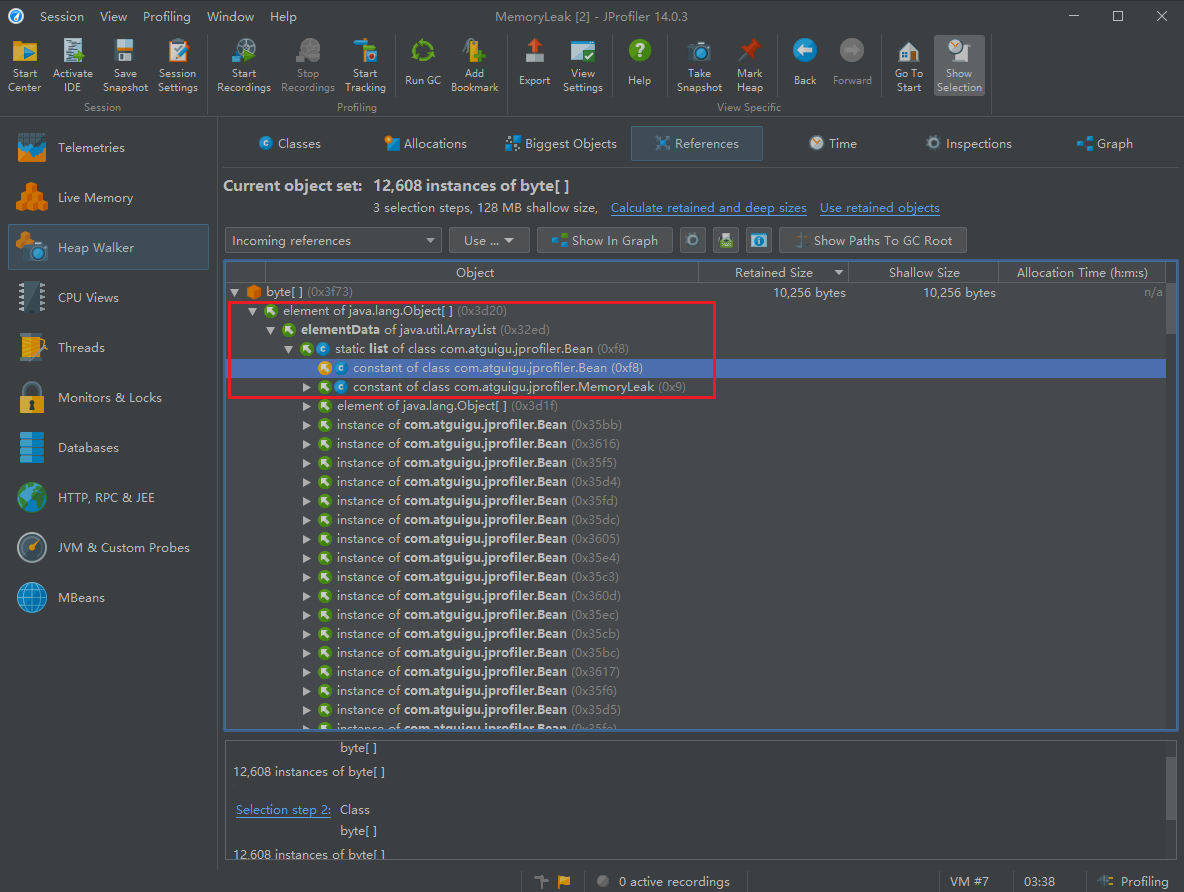Open Selection step 2 link
1184x892 pixels.
coord(283,810)
